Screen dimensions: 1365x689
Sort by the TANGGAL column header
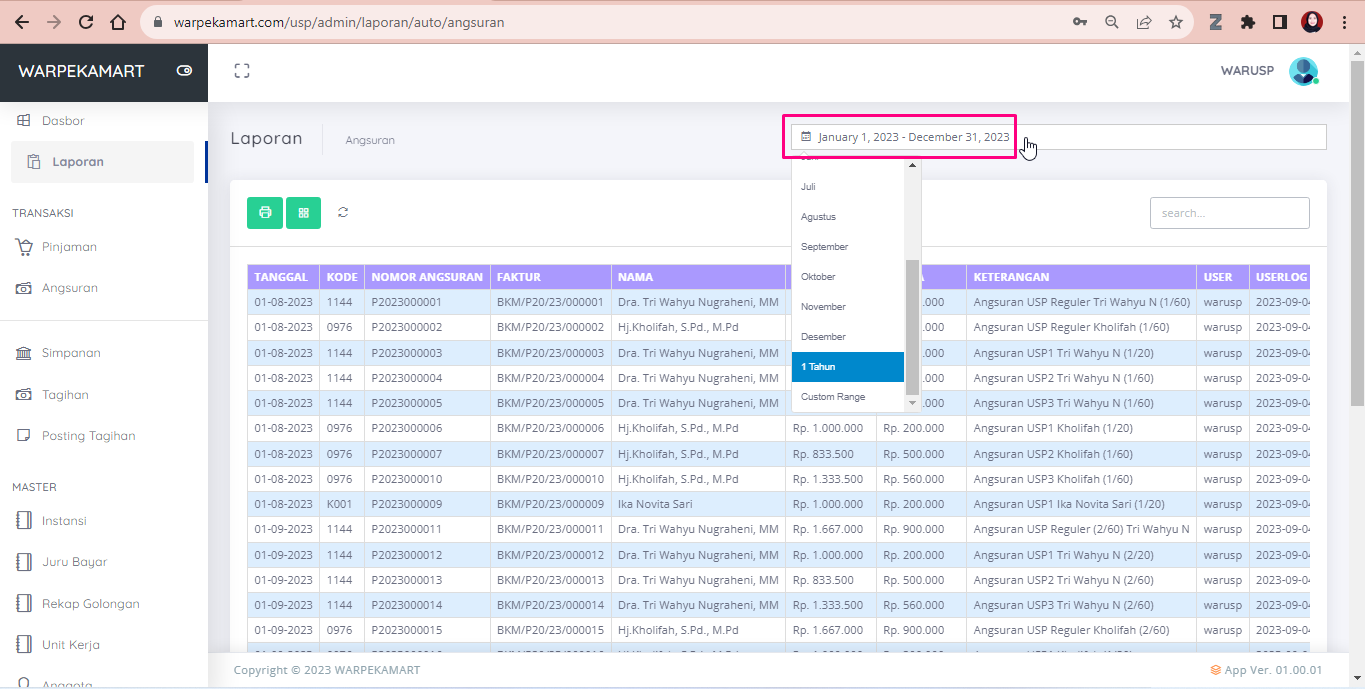pos(283,277)
